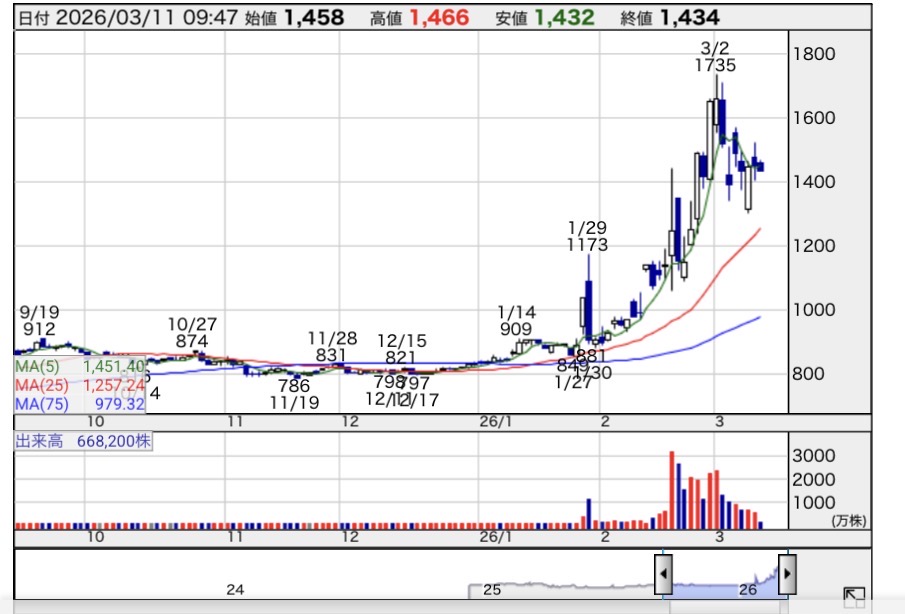Screen dimensions: 905x614
Task: Click the 9/19 912 price annotation
Action: pyautogui.click(x=40, y=320)
